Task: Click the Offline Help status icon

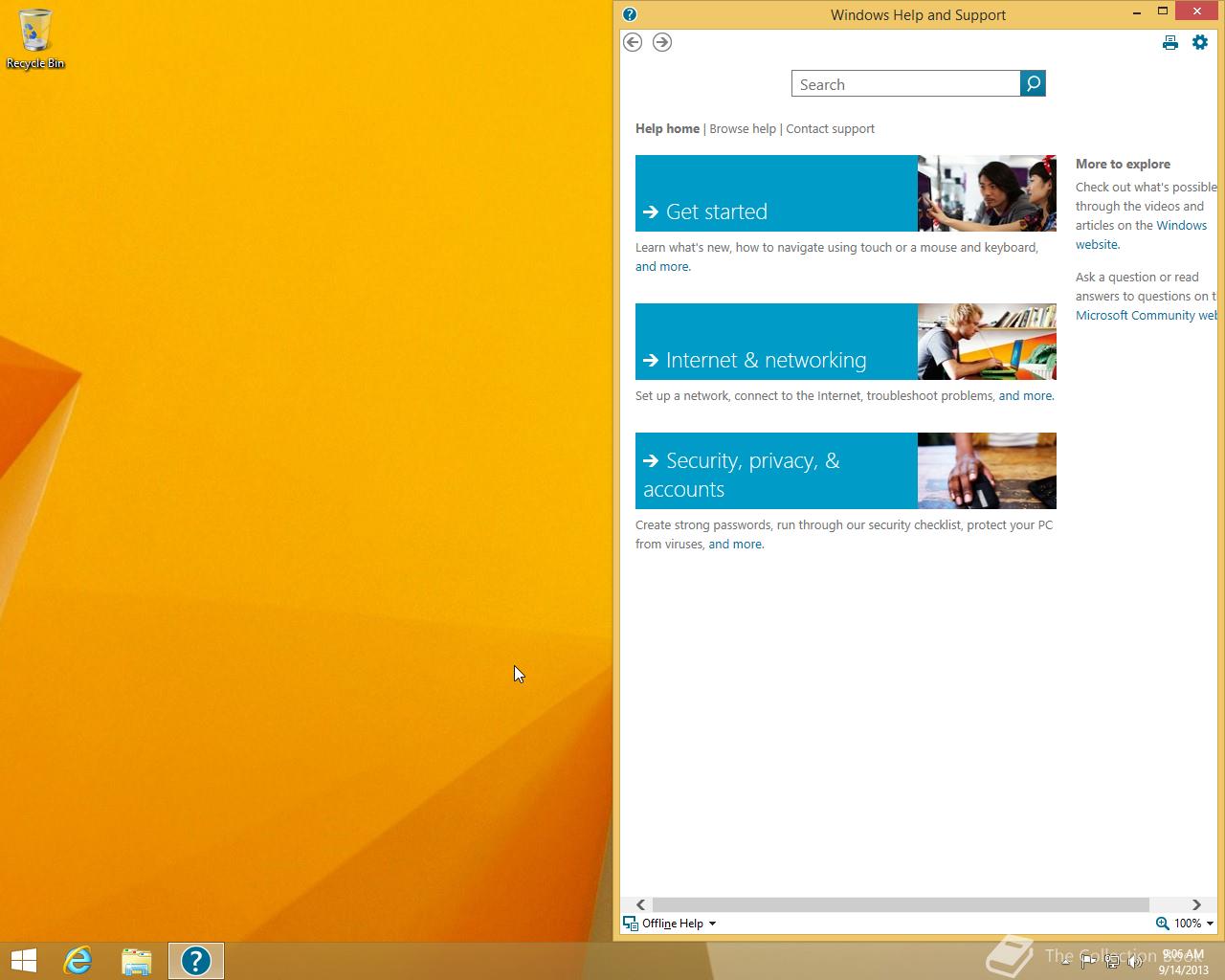Action: [631, 924]
